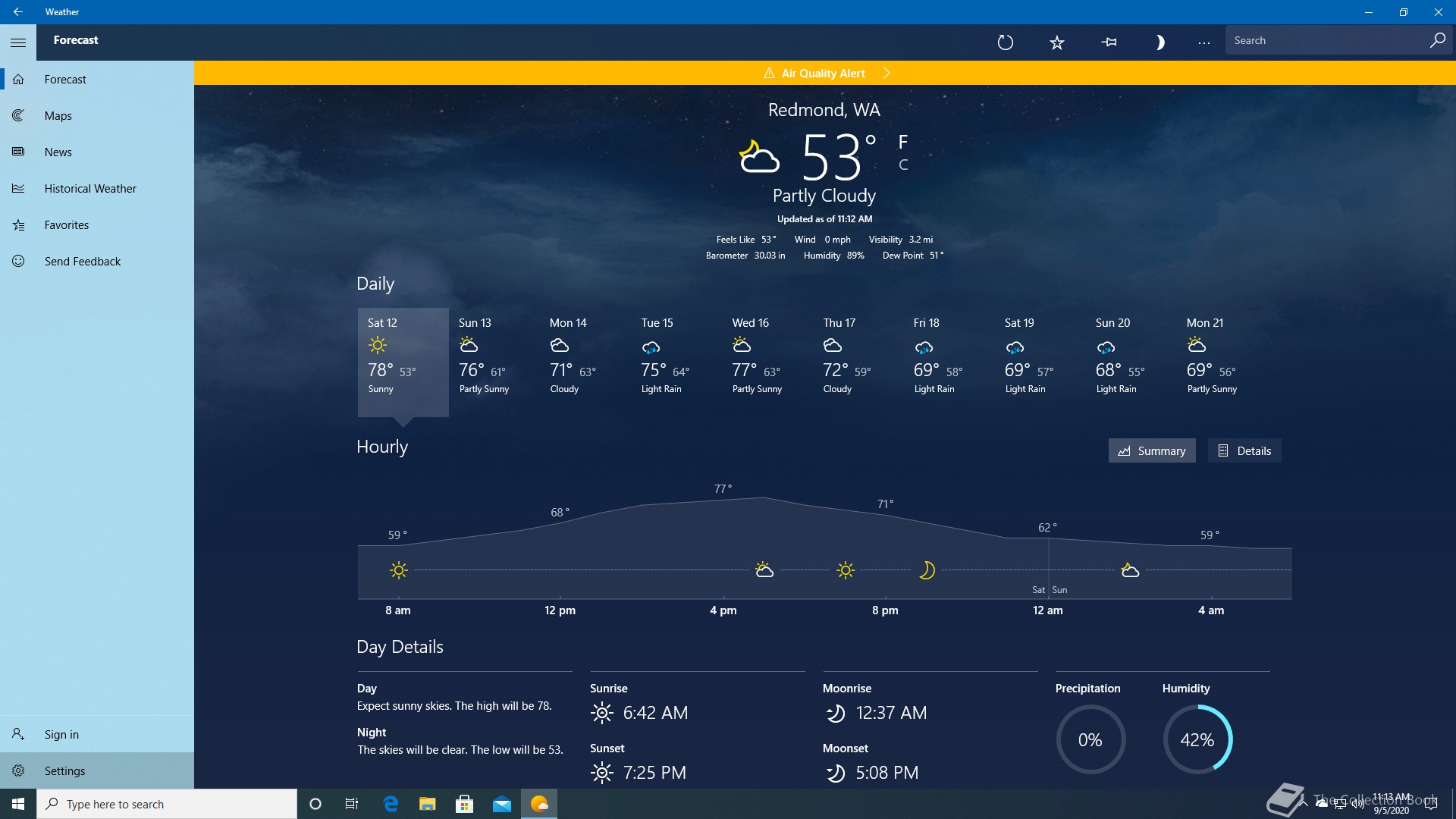Open the three-dots more options menu
1456x819 pixels.
(x=1204, y=42)
